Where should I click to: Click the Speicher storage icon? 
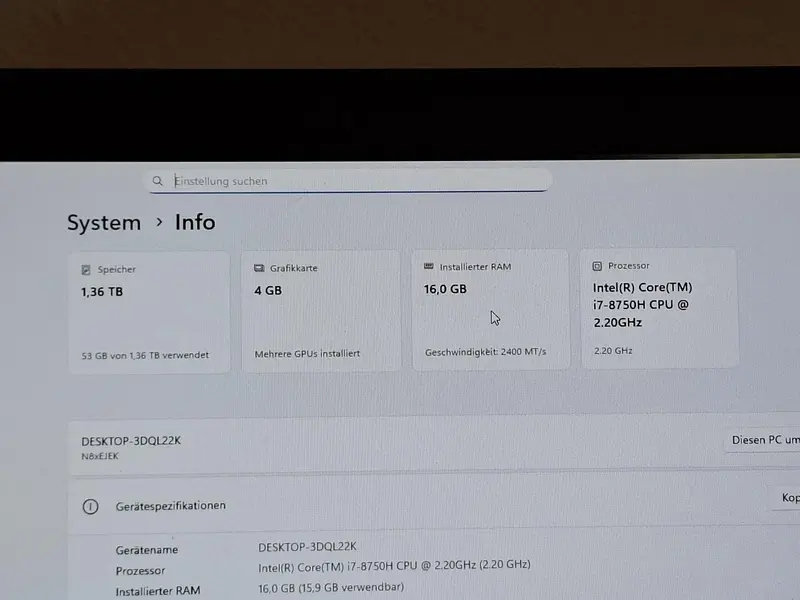click(86, 270)
